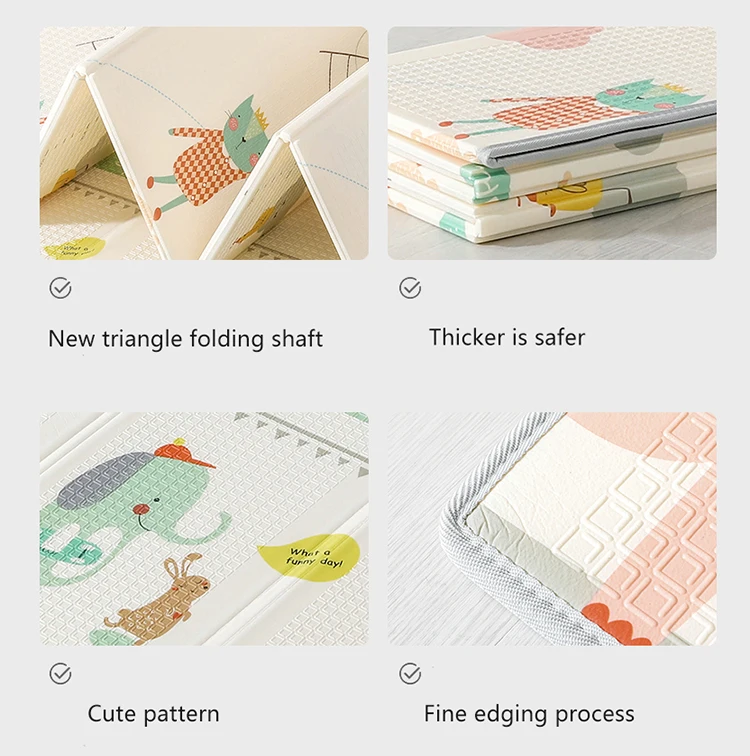Viewport: 750px width, 756px height.
Task: Open the gray stitched edging photo
Action: (552, 529)
